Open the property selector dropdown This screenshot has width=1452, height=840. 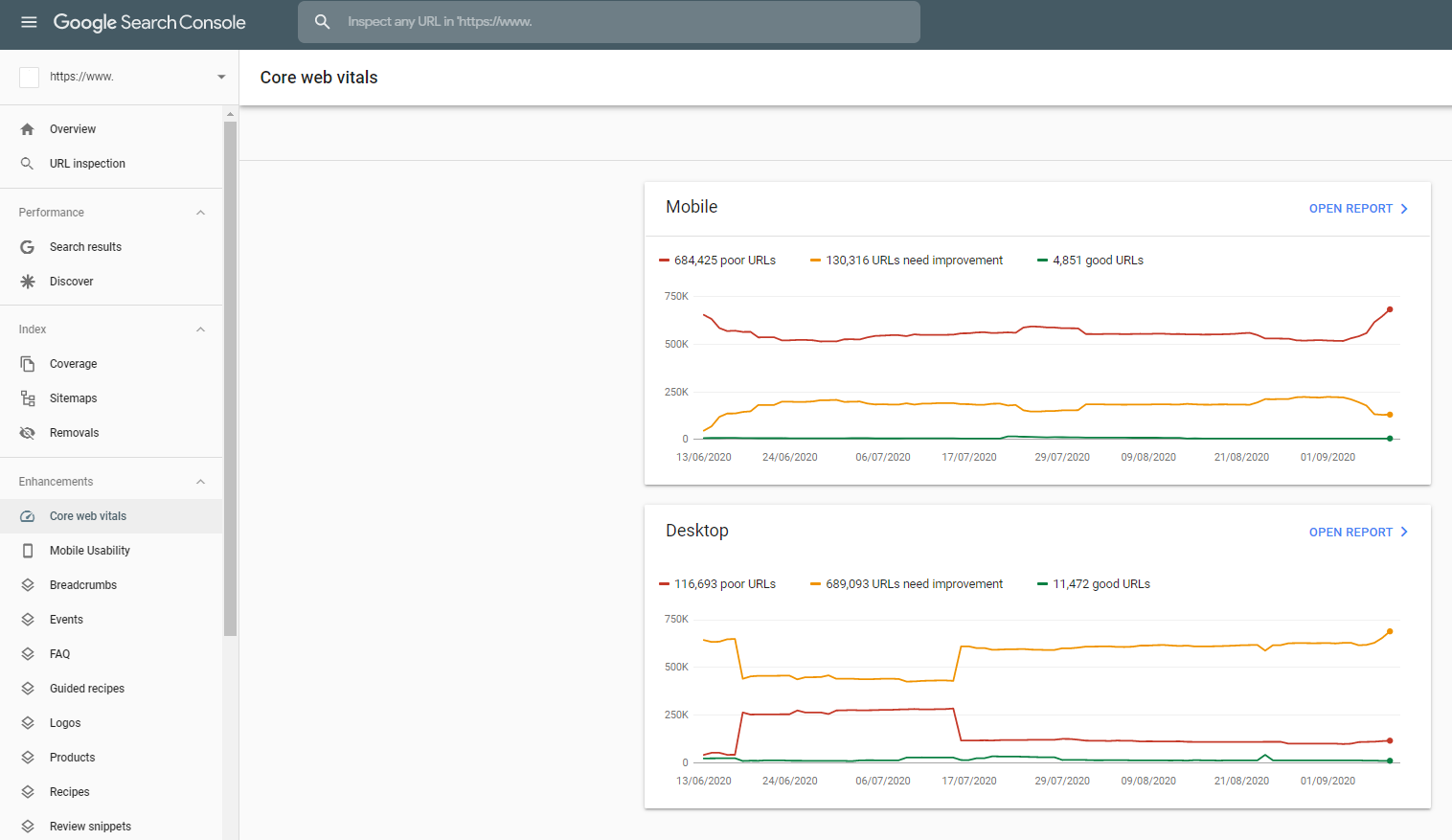click(221, 77)
